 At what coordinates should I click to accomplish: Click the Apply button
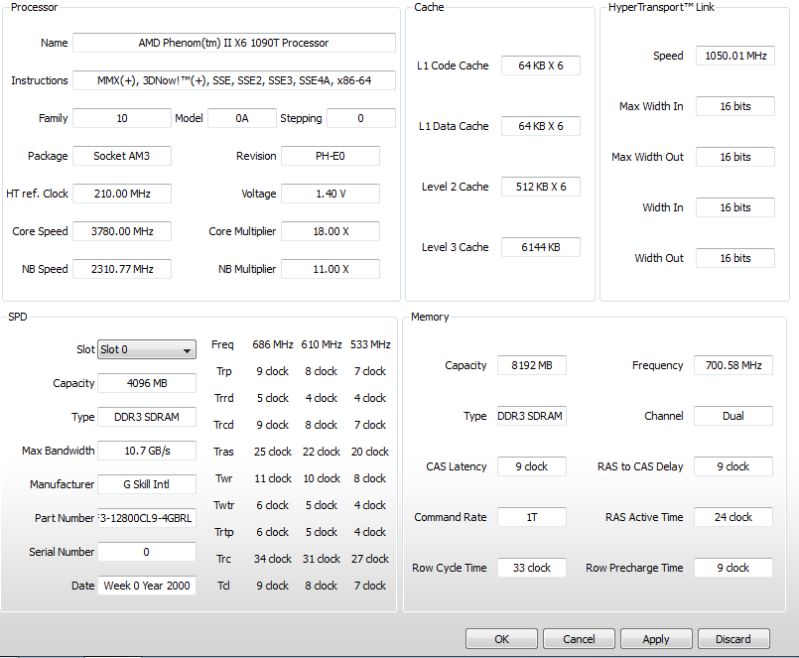point(656,639)
